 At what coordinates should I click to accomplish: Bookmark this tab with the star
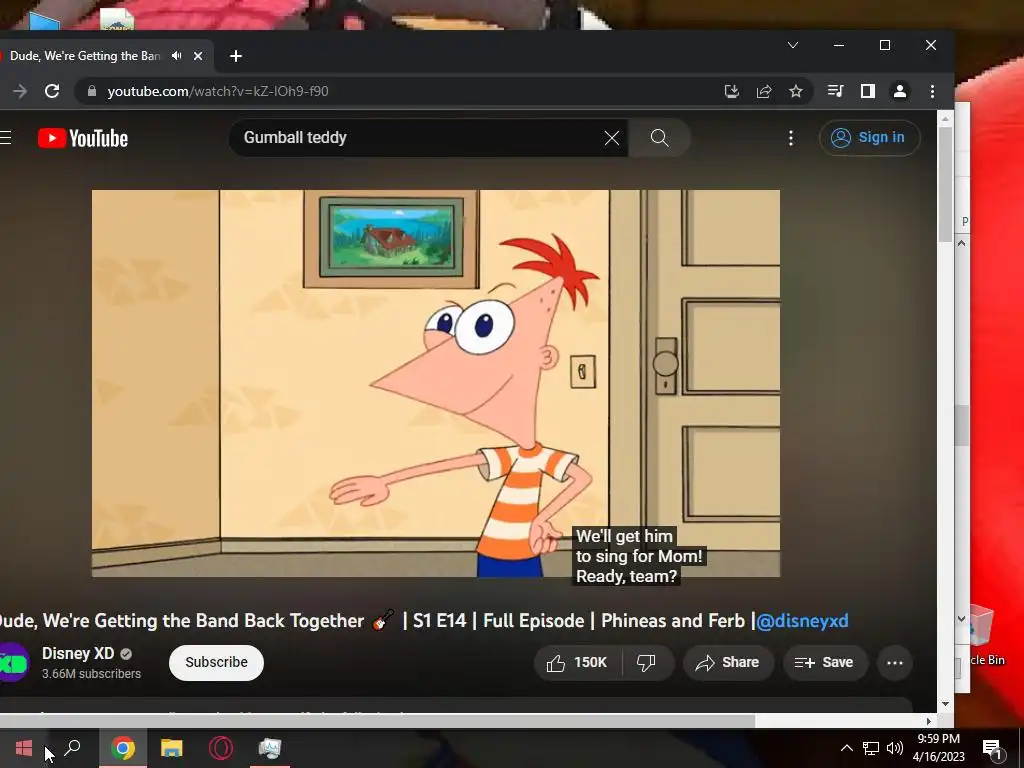[795, 91]
